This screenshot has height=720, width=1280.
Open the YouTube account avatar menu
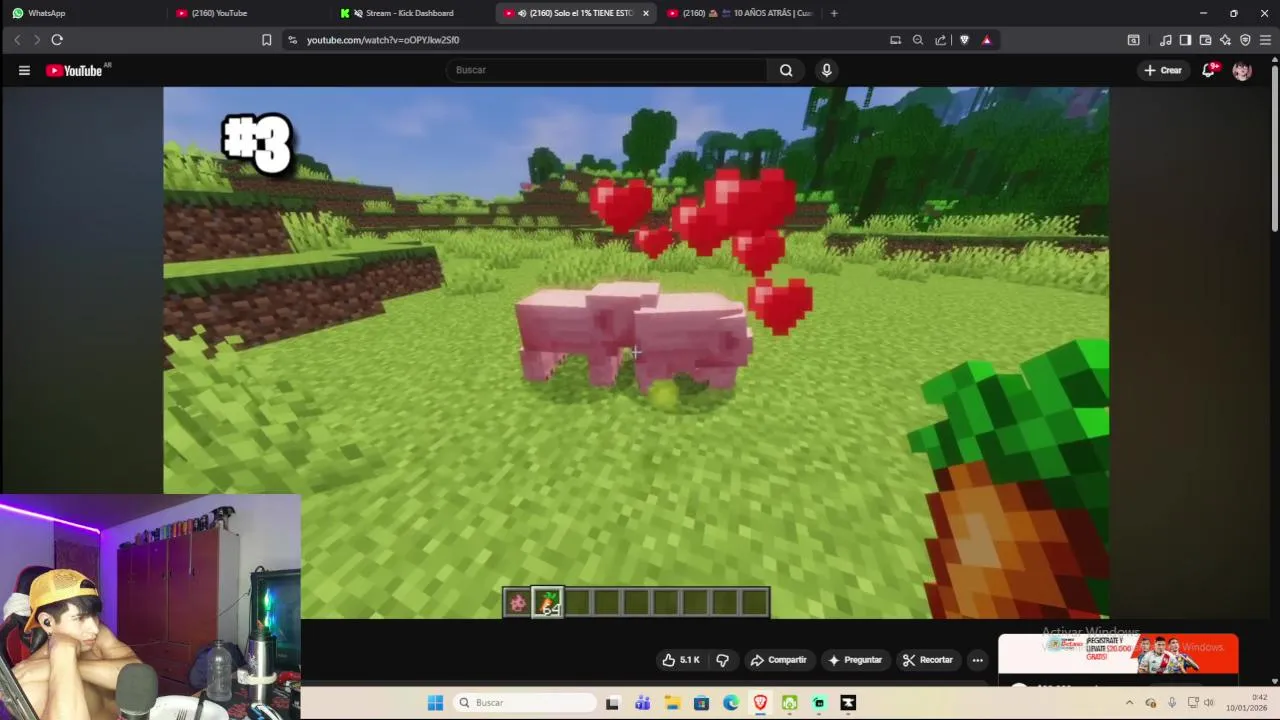pyautogui.click(x=1242, y=70)
